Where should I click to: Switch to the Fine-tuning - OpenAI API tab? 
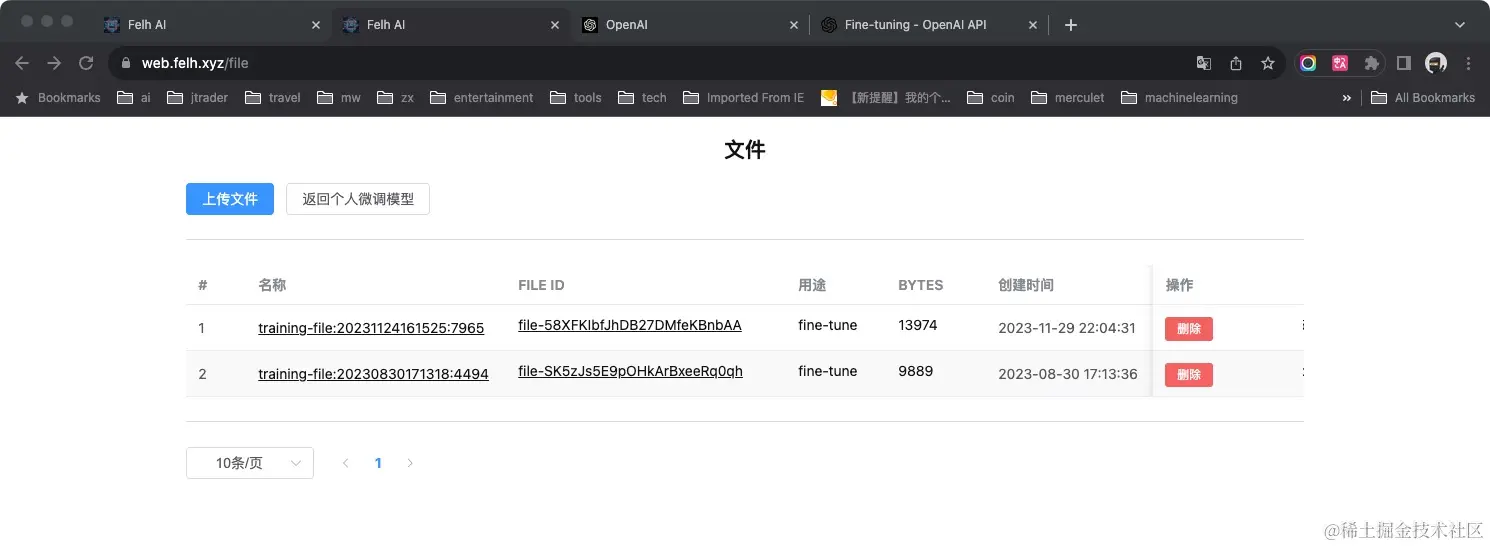[929, 25]
